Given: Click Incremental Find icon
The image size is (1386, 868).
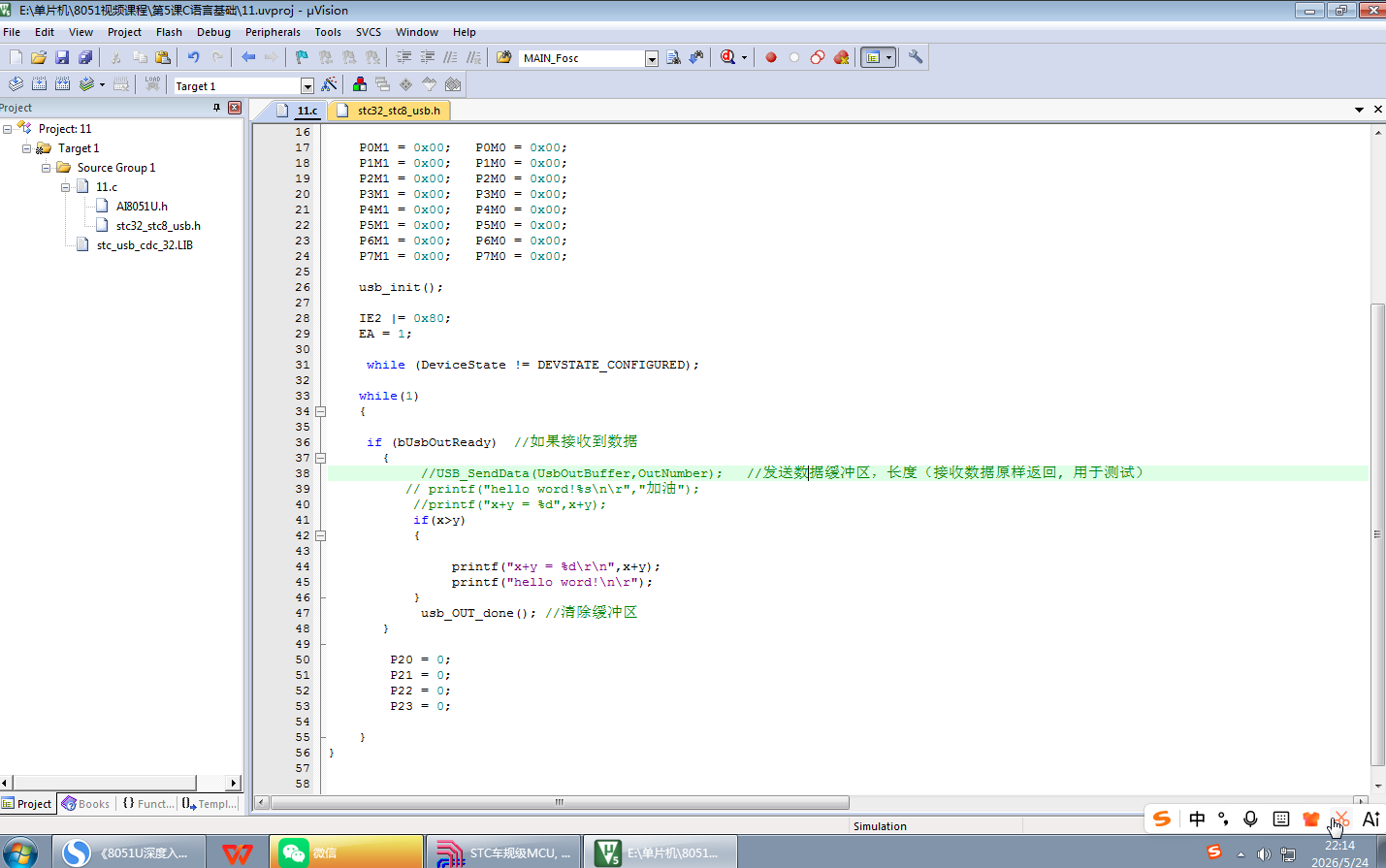Looking at the screenshot, I should point(696,57).
